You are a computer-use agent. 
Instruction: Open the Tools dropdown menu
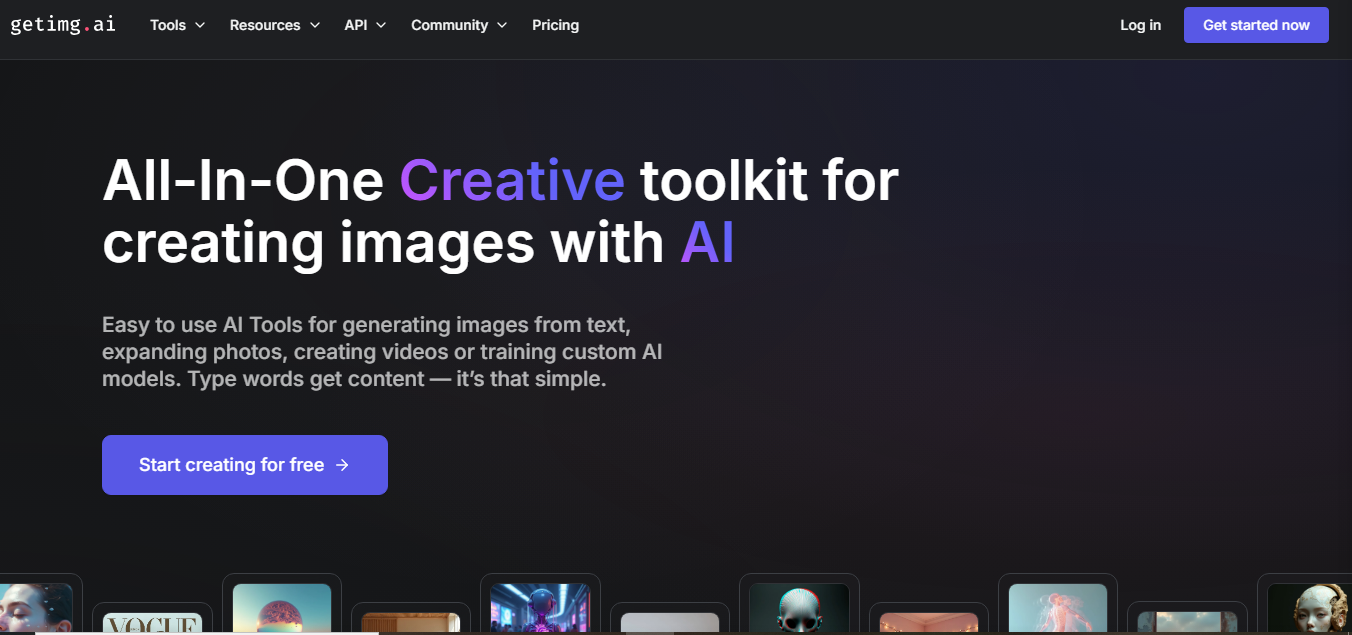point(177,25)
